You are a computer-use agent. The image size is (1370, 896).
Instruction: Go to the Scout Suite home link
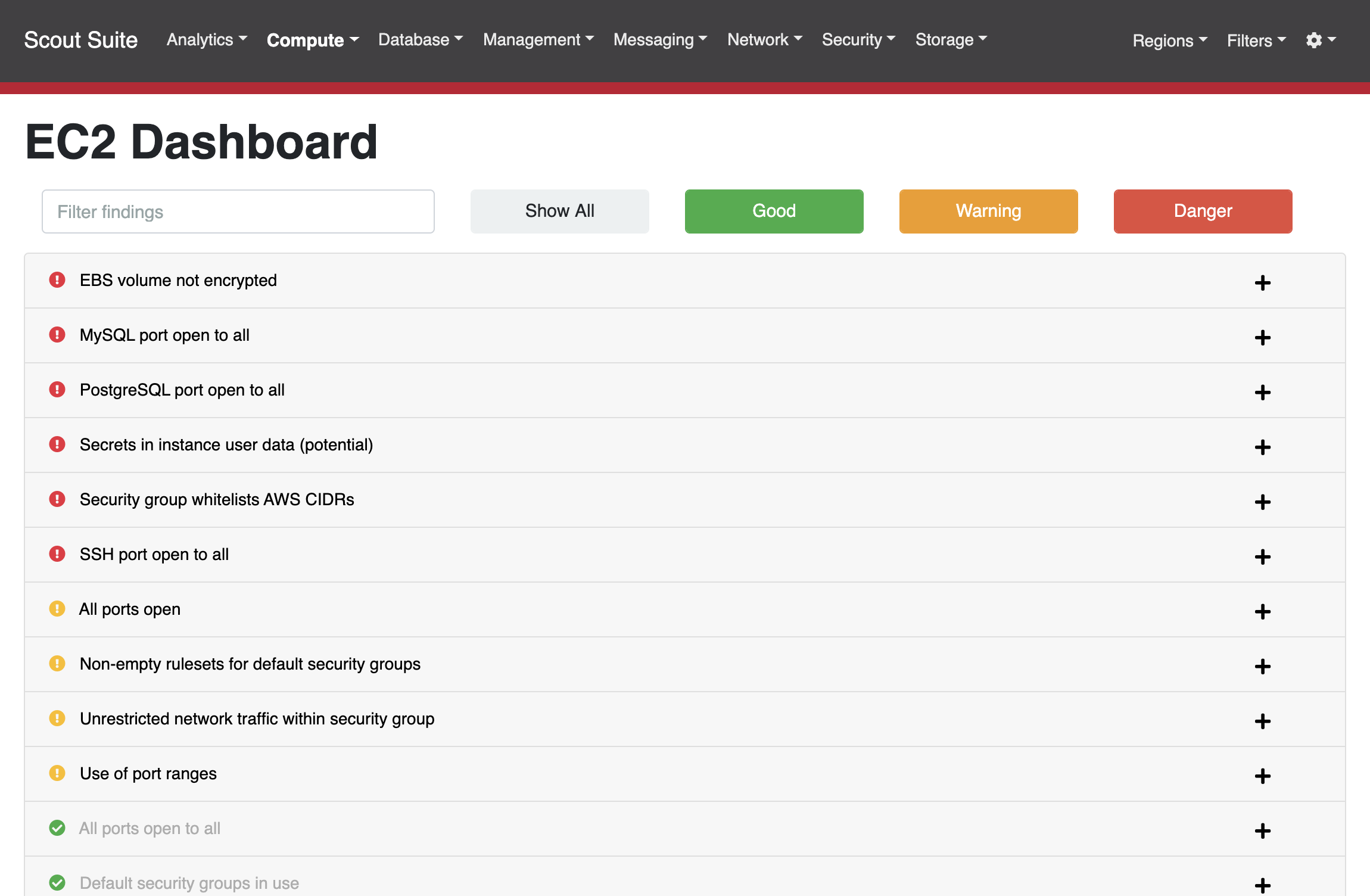coord(81,40)
